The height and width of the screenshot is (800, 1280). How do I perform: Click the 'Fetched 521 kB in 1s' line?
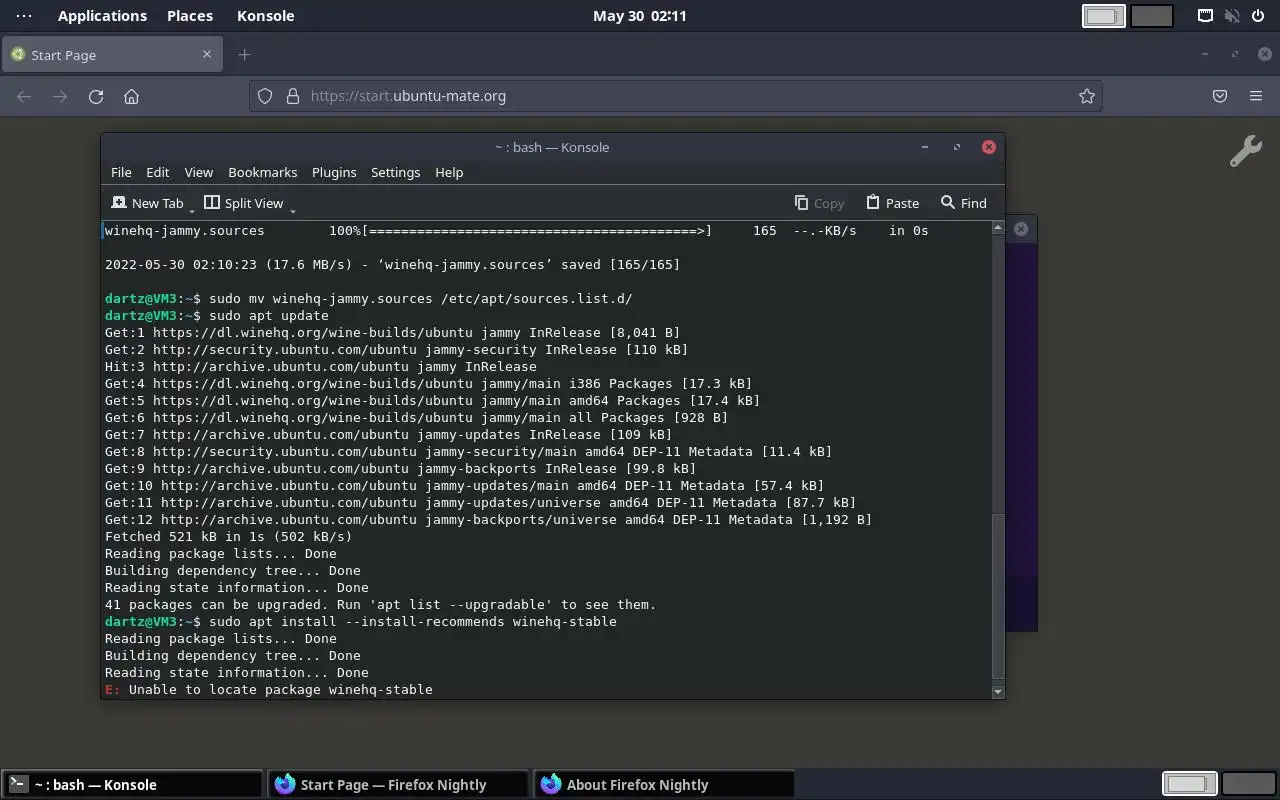tap(229, 537)
